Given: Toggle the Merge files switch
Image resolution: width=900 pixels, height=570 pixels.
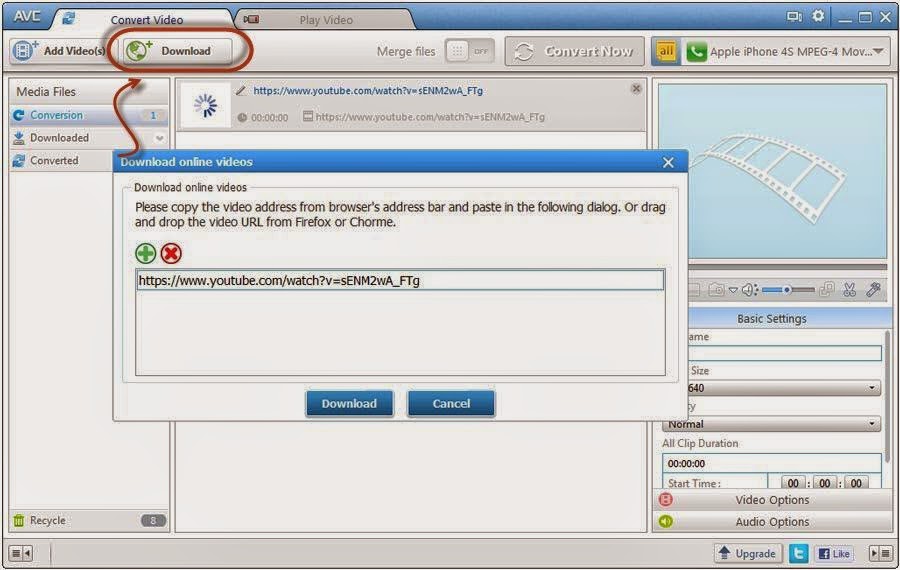Looking at the screenshot, I should pos(469,51).
